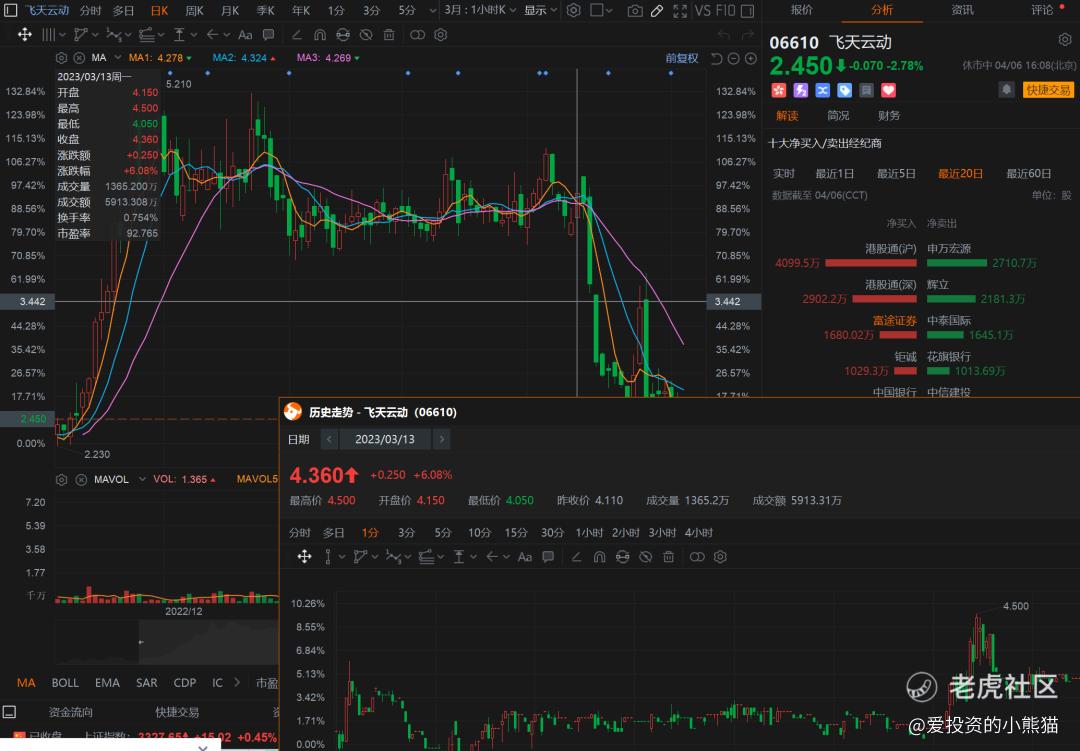1080x751 pixels.
Task: Toggle the left sidebar panel icon
Action: point(10,10)
